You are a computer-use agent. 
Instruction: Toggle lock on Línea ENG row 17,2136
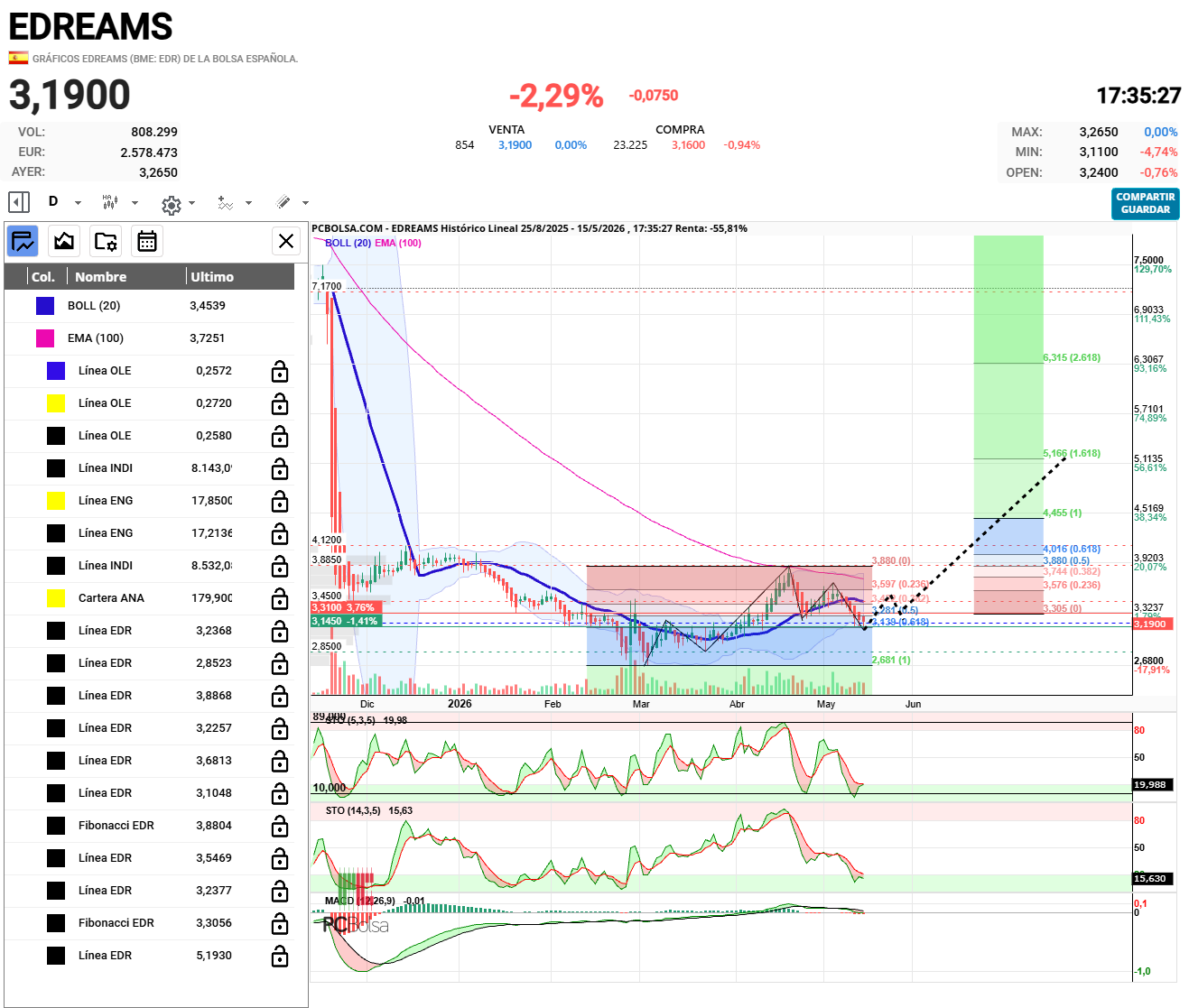[x=280, y=533]
